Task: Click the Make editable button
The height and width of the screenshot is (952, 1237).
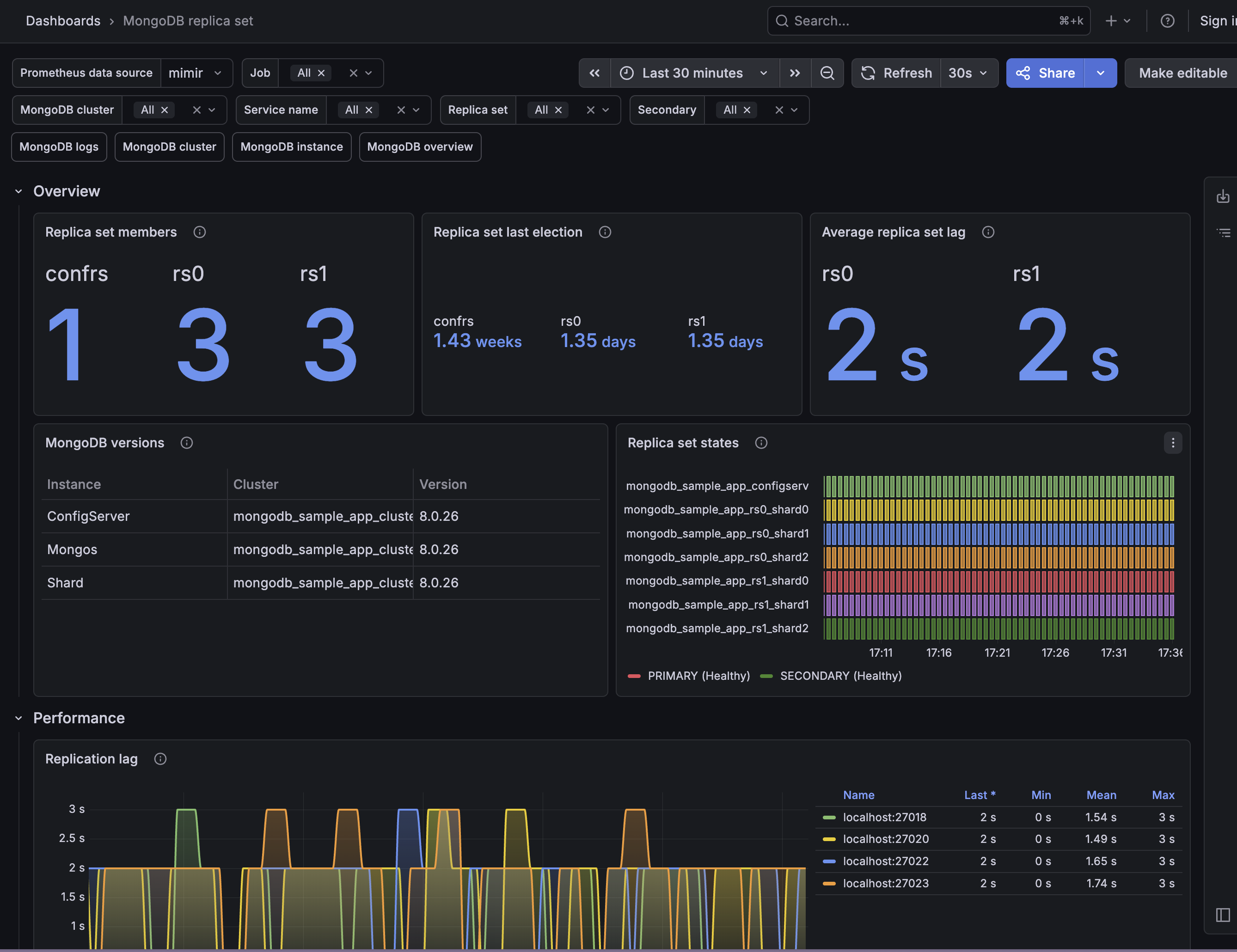Action: click(1182, 73)
